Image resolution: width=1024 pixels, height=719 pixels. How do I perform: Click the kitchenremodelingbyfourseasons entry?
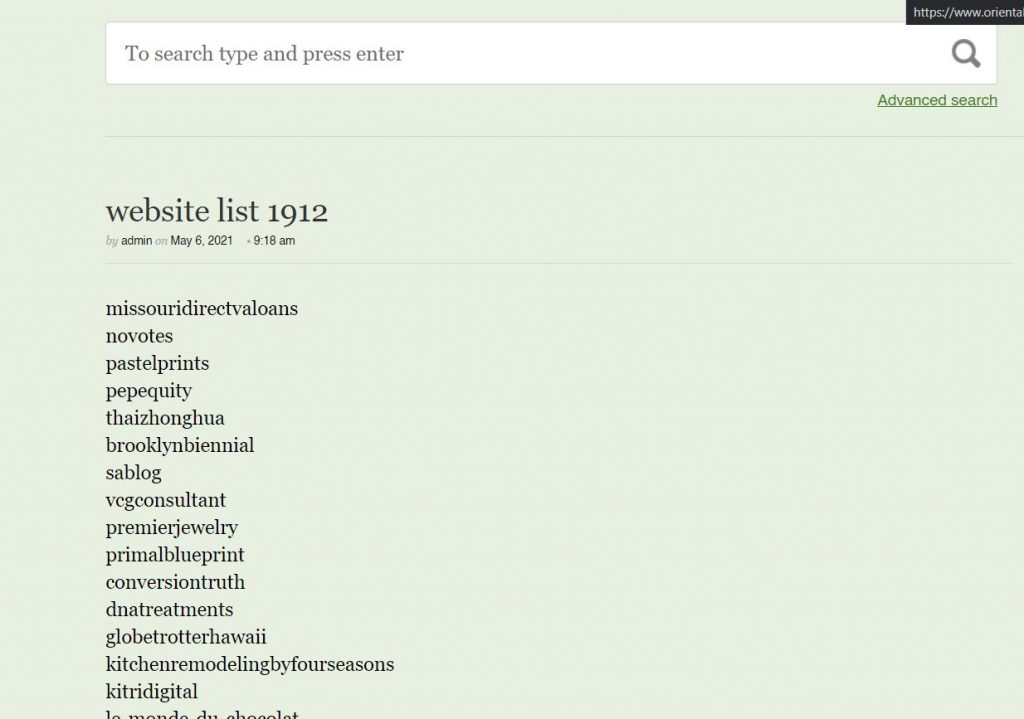250,664
